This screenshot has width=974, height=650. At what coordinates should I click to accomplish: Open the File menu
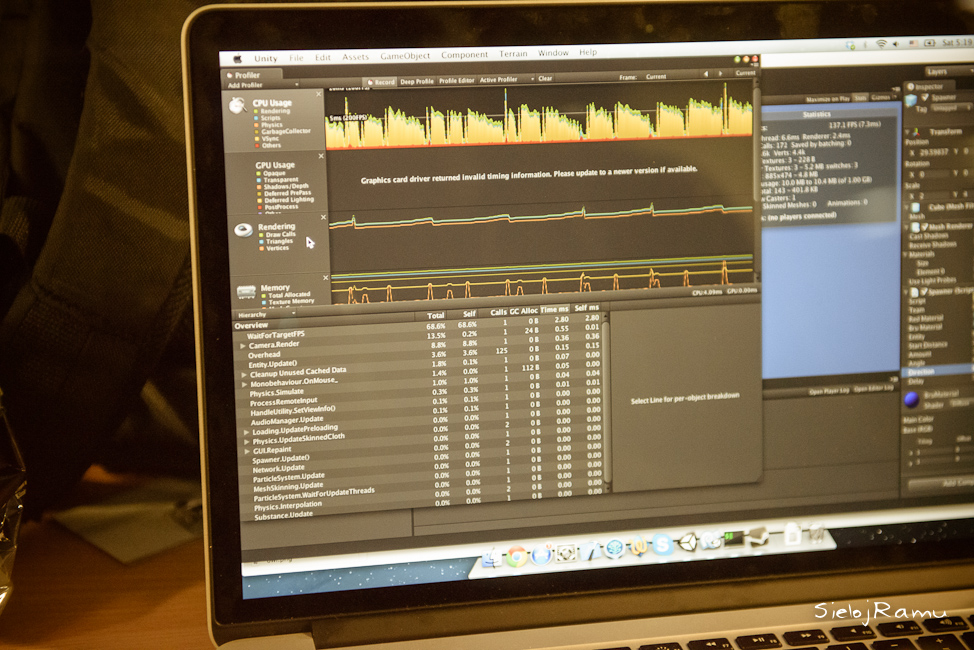(x=296, y=58)
